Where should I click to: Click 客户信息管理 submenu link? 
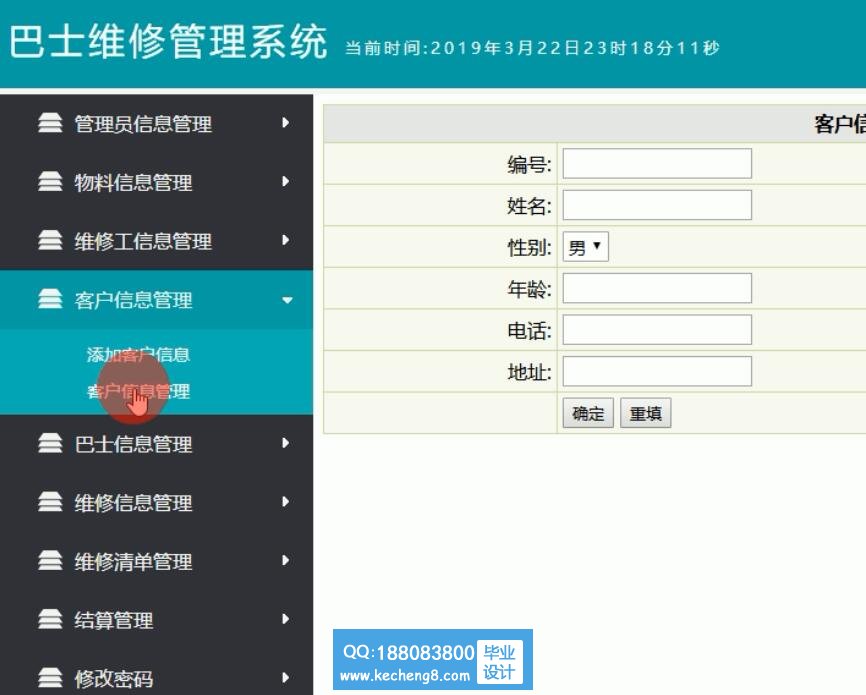coord(138,392)
